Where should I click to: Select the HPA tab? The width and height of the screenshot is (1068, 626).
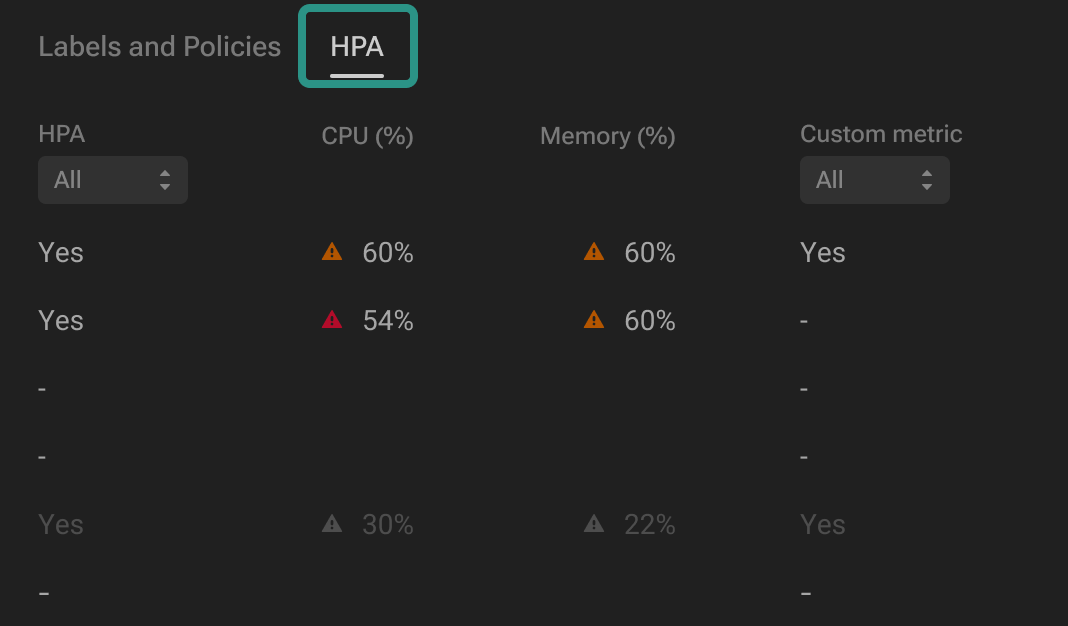[357, 47]
